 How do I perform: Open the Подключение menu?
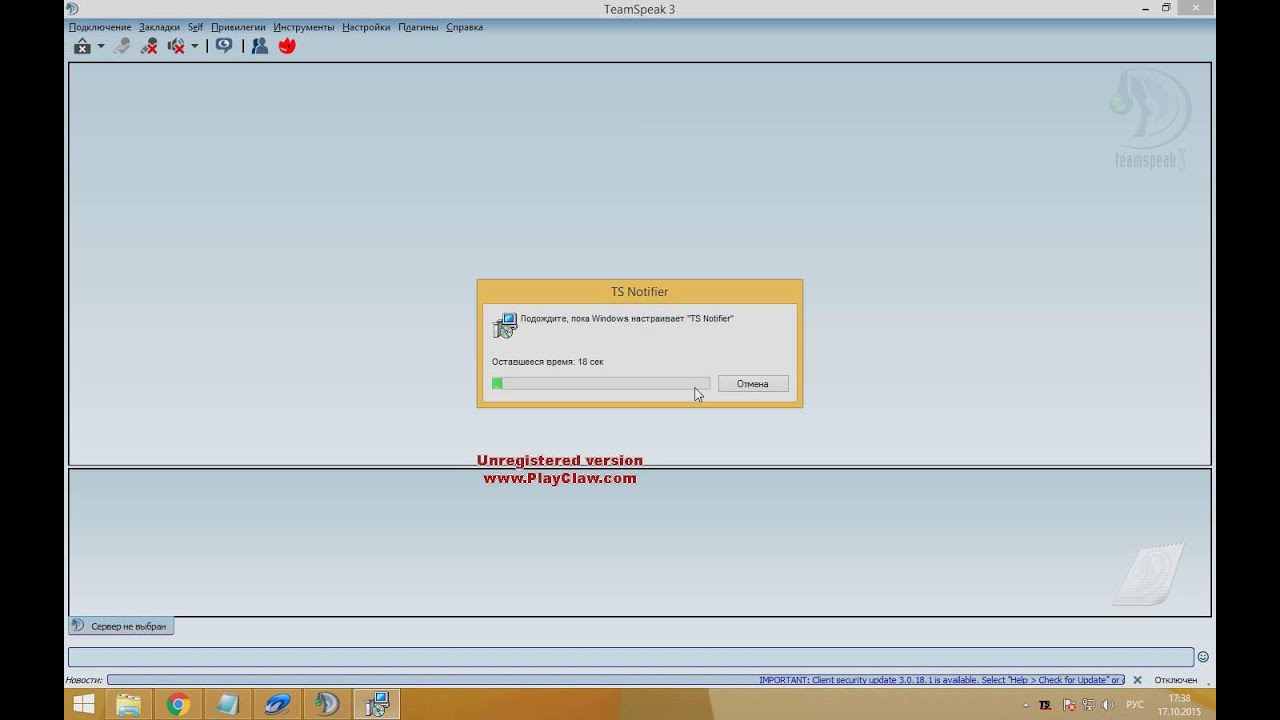click(100, 27)
